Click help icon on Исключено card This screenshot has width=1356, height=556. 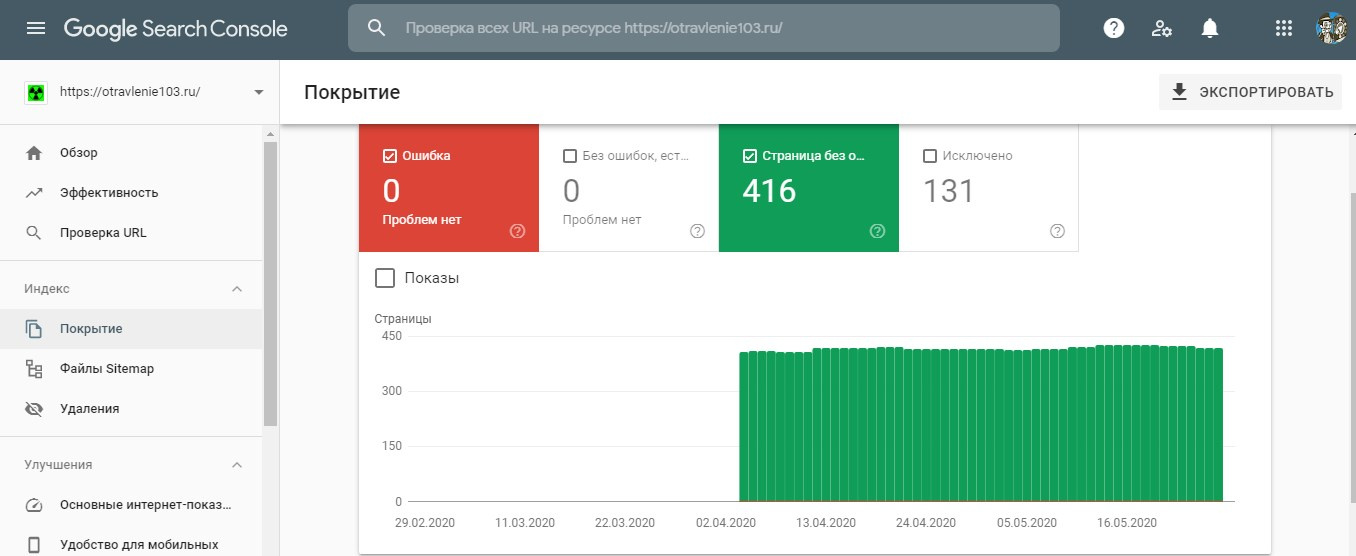click(1057, 231)
